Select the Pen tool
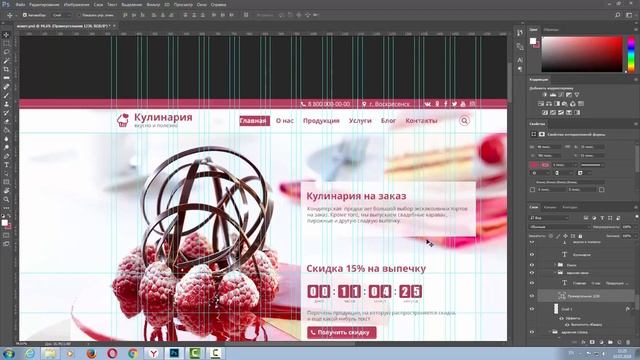Image resolution: width=640 pixels, height=360 pixels. (x=6, y=156)
